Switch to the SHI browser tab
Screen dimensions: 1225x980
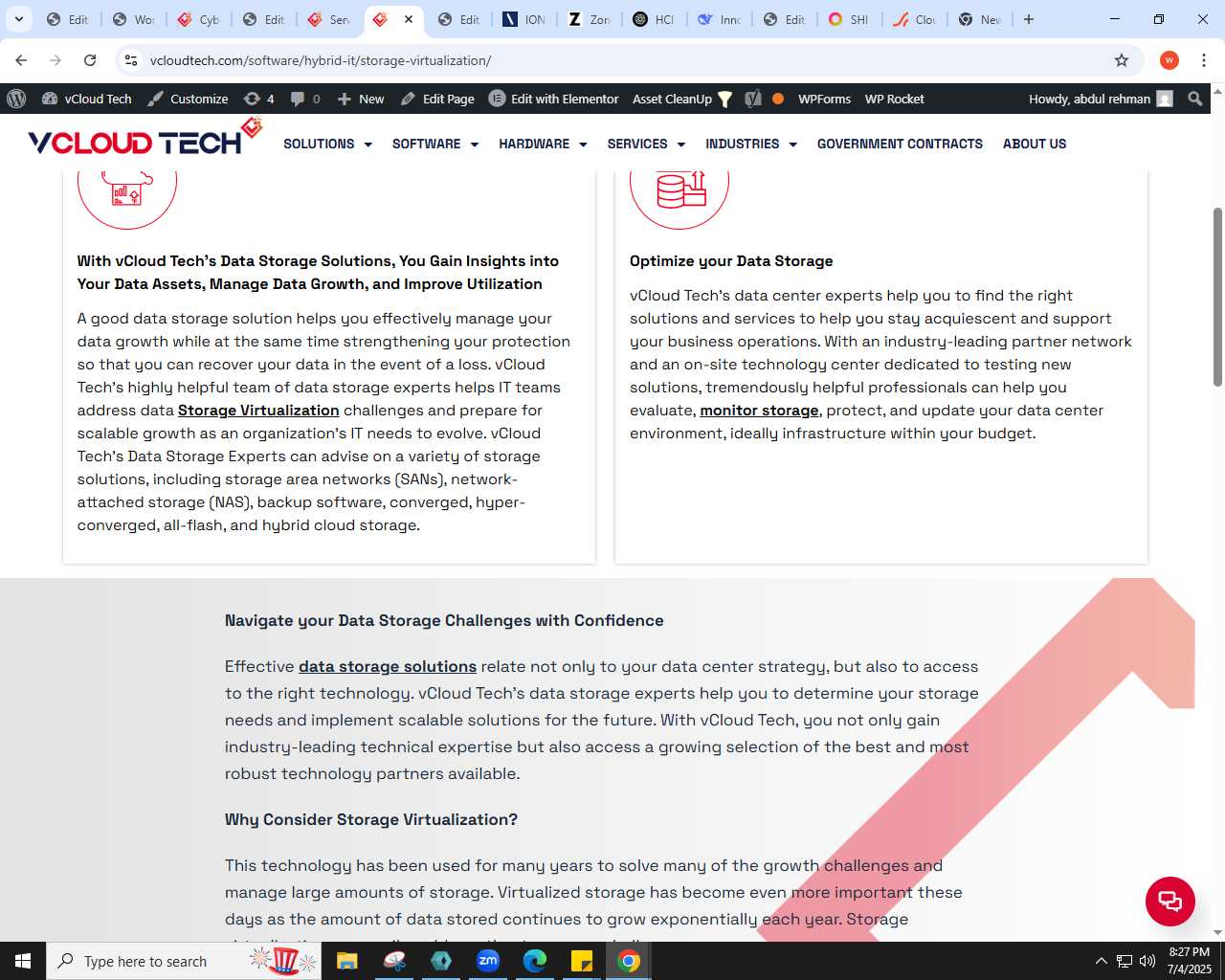850,19
